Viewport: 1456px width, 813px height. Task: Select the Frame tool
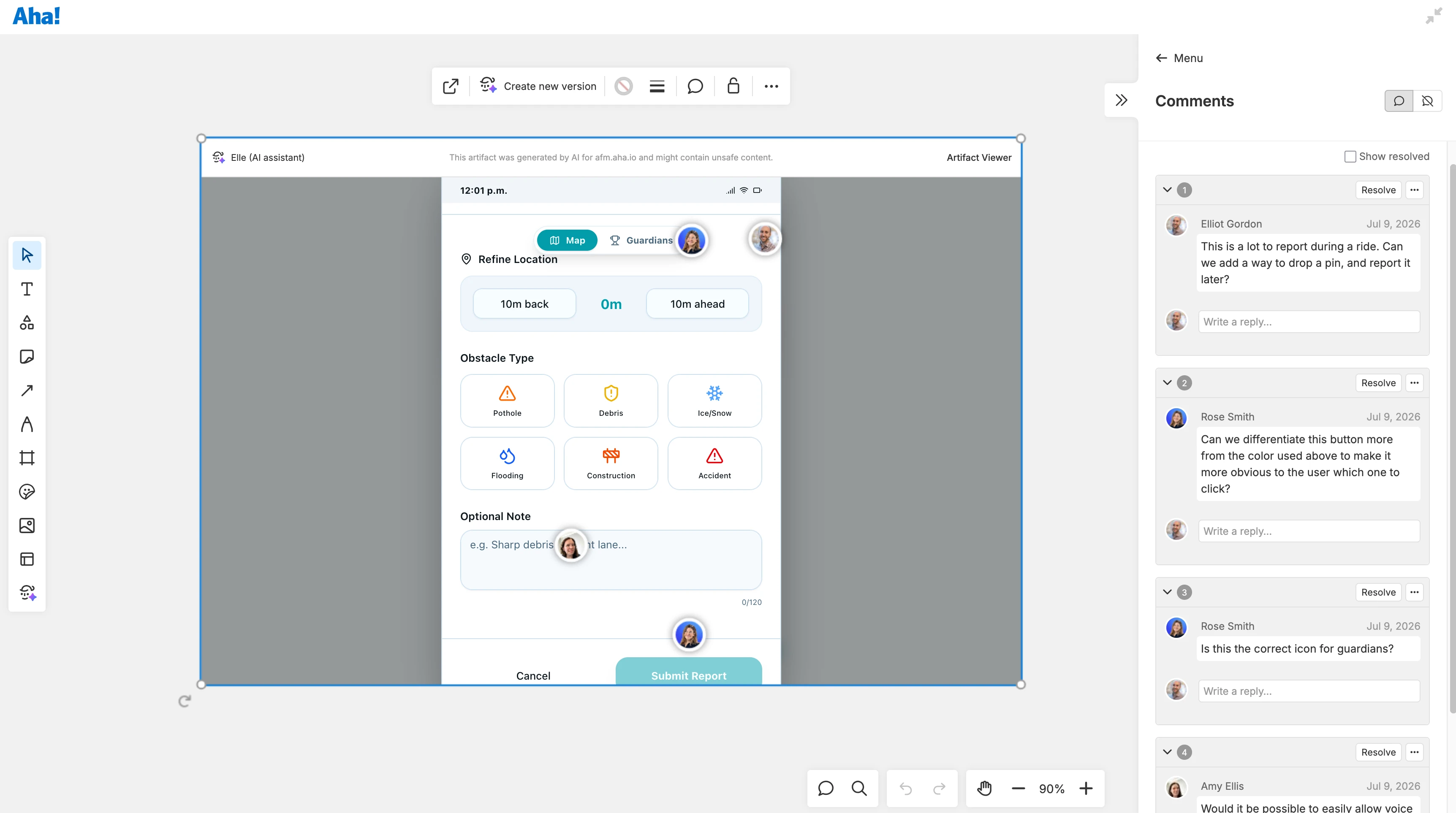(x=27, y=458)
